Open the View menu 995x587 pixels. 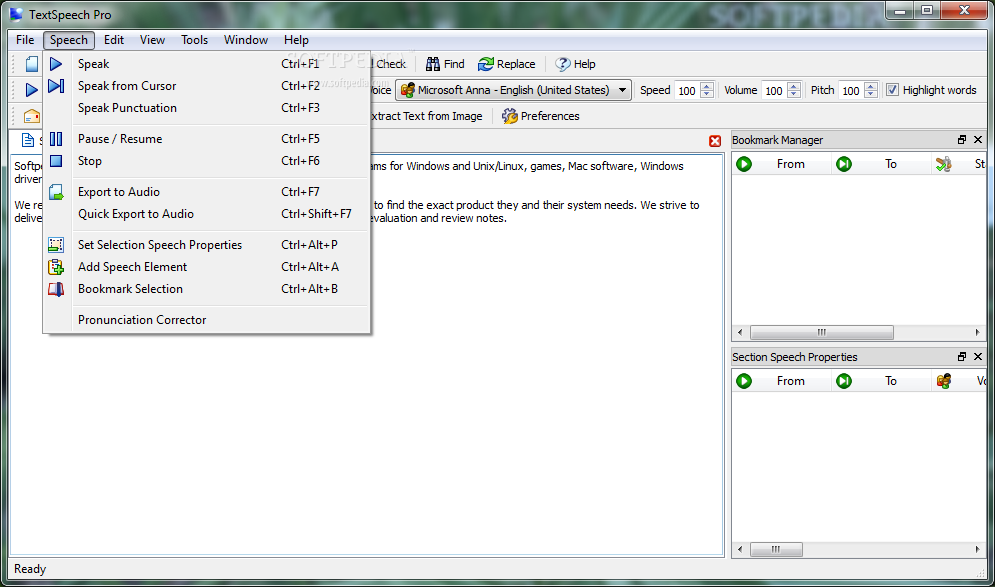152,40
